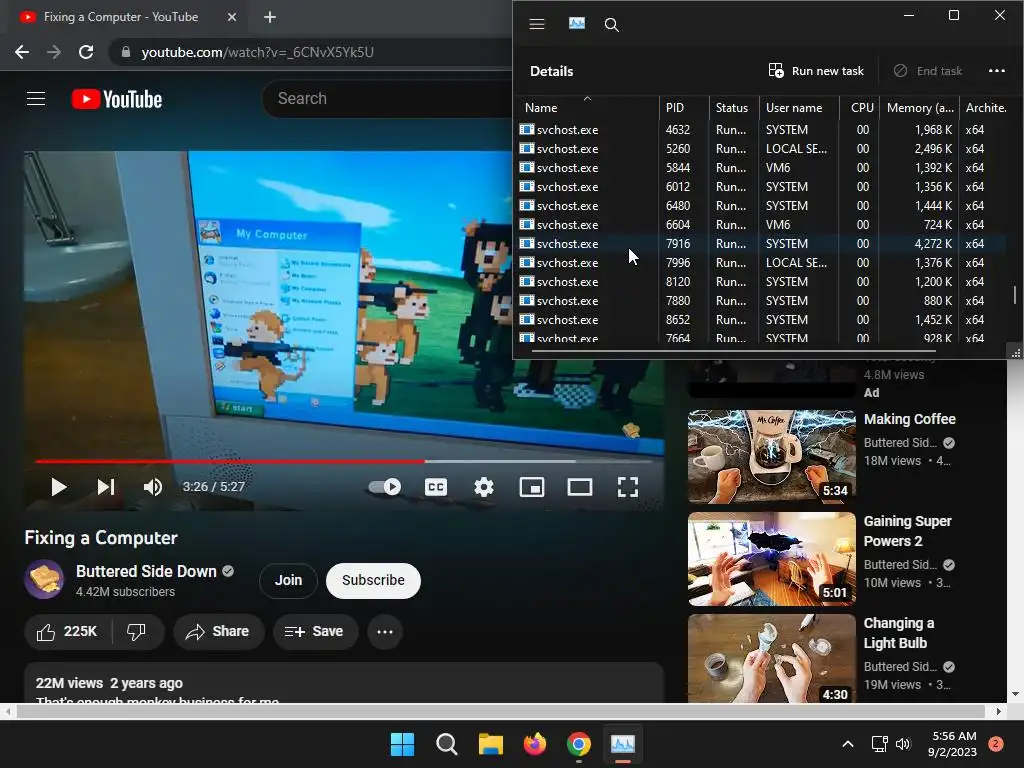Open YouTube guide hamburger menu
The height and width of the screenshot is (768, 1024).
click(36, 99)
